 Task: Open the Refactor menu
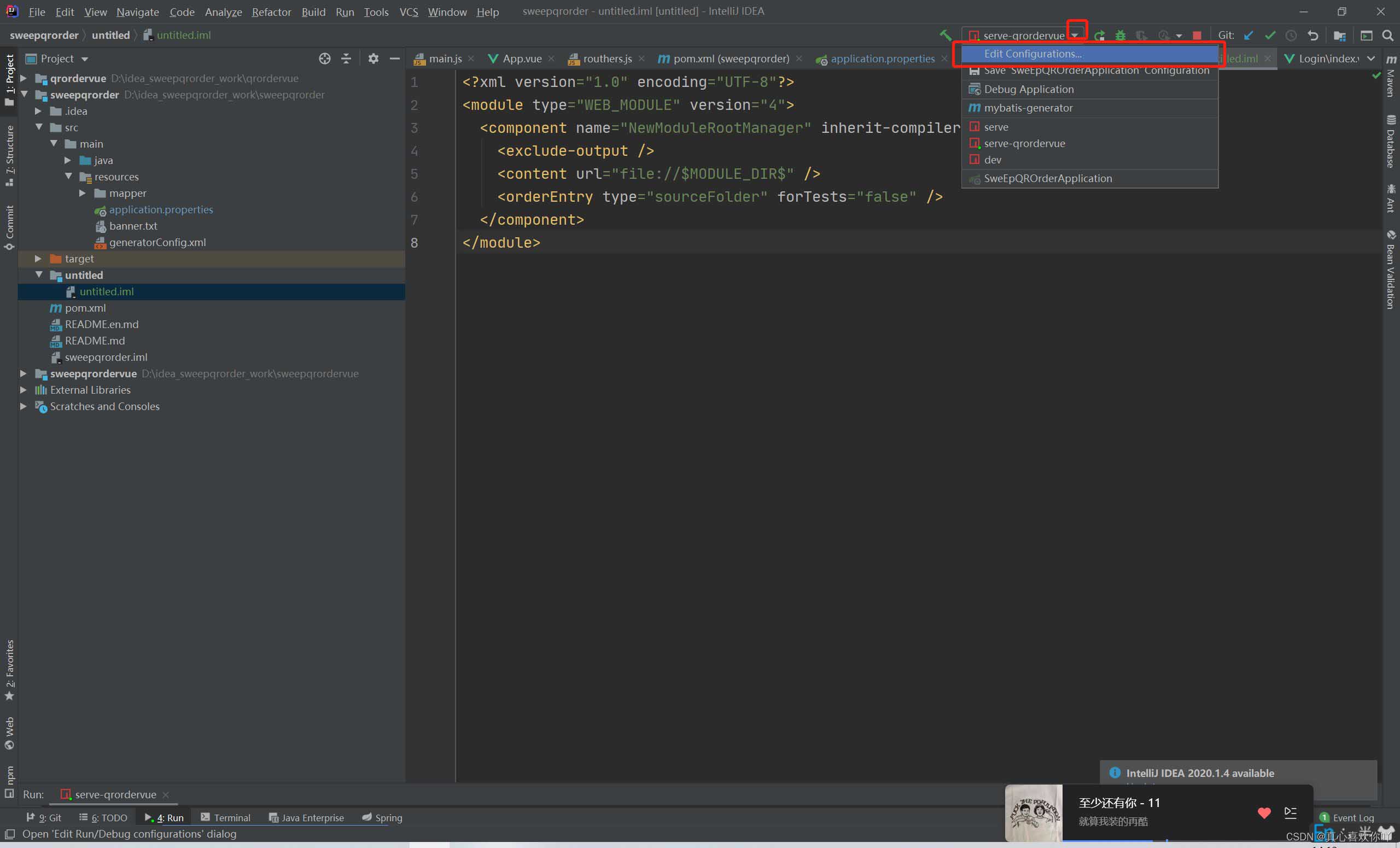(x=271, y=11)
